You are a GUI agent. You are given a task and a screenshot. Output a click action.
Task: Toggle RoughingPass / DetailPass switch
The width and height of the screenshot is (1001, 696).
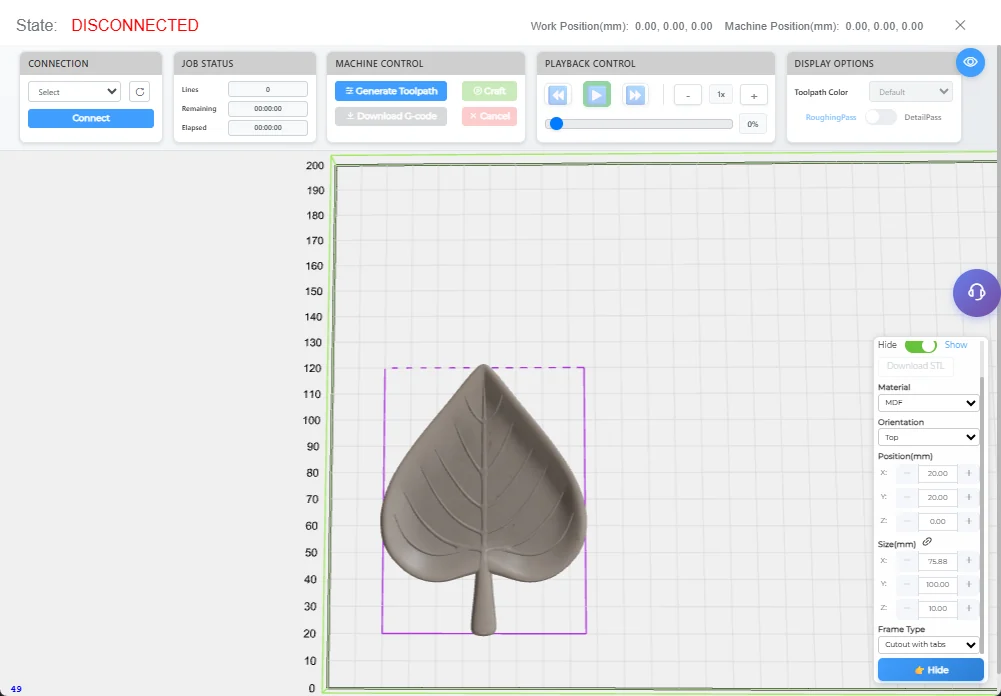tap(880, 117)
